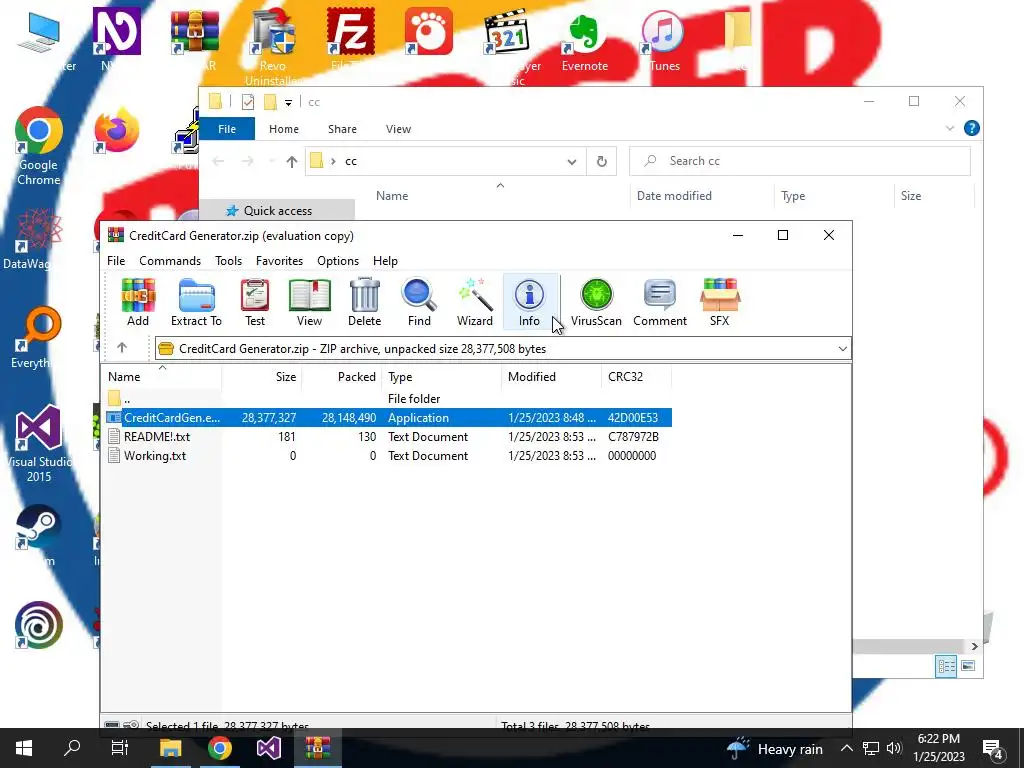Show hidden tray icons chevron
The height and width of the screenshot is (768, 1024).
click(846, 748)
